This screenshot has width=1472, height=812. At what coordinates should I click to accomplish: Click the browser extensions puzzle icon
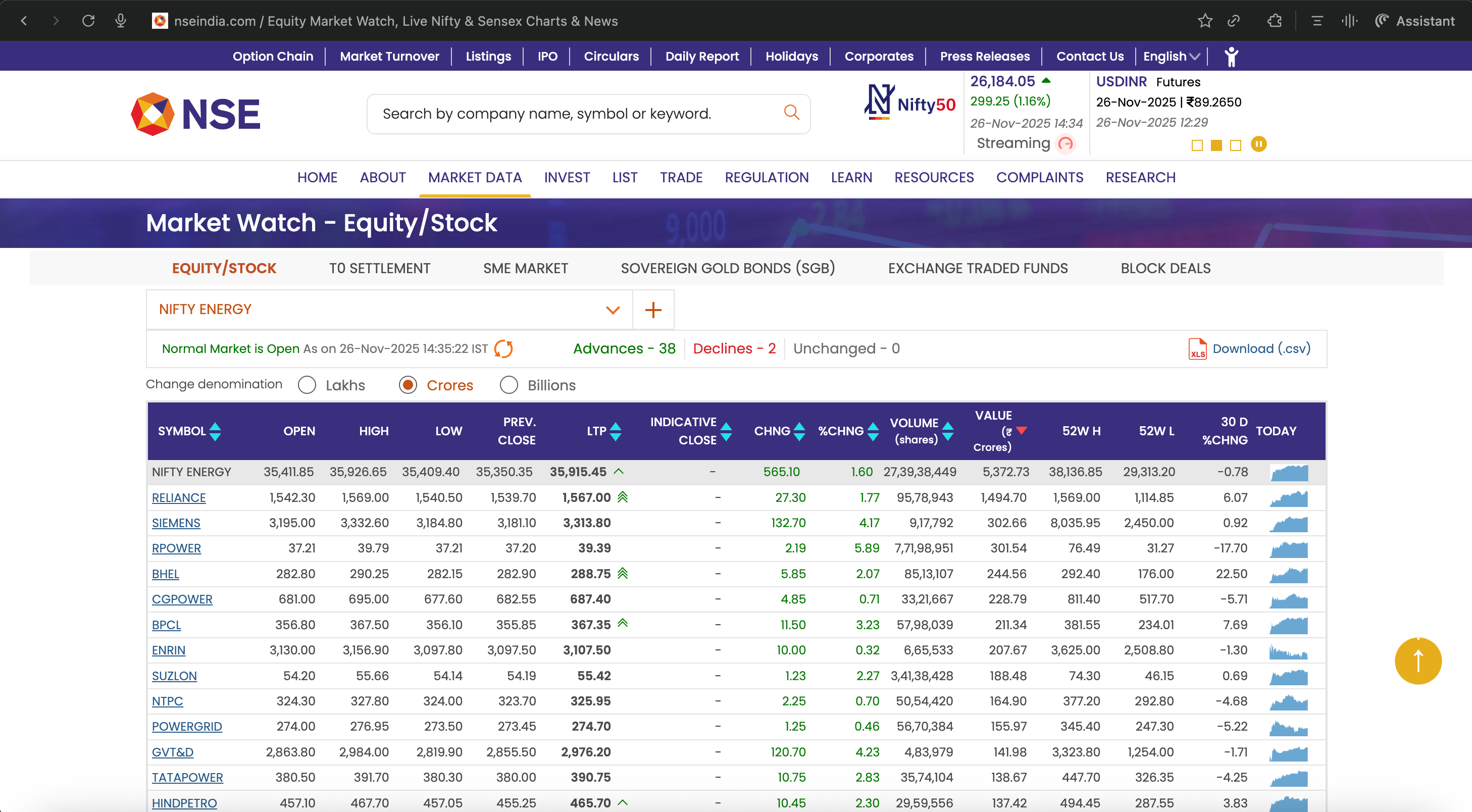pos(1274,21)
